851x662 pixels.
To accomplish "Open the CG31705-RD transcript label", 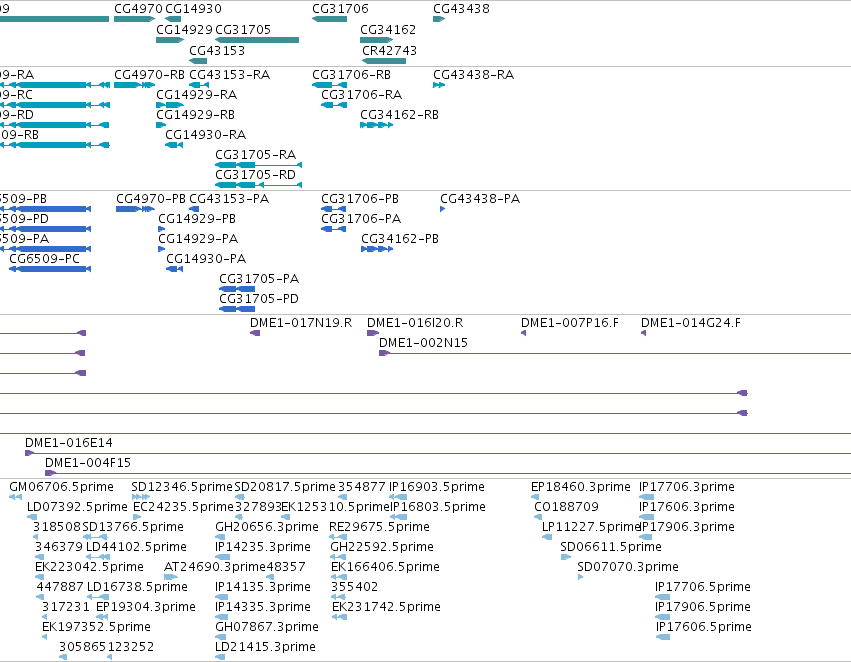I will [256, 175].
